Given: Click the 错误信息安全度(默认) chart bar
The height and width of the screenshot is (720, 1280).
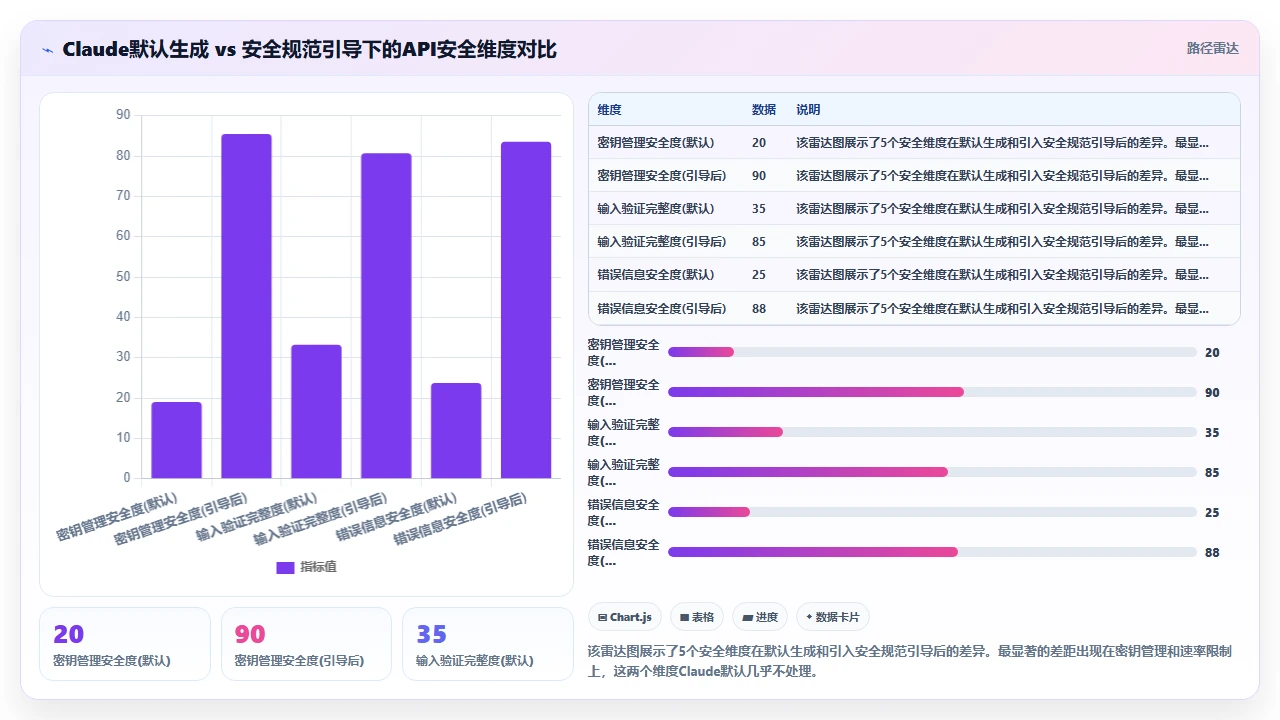Looking at the screenshot, I should point(456,431).
